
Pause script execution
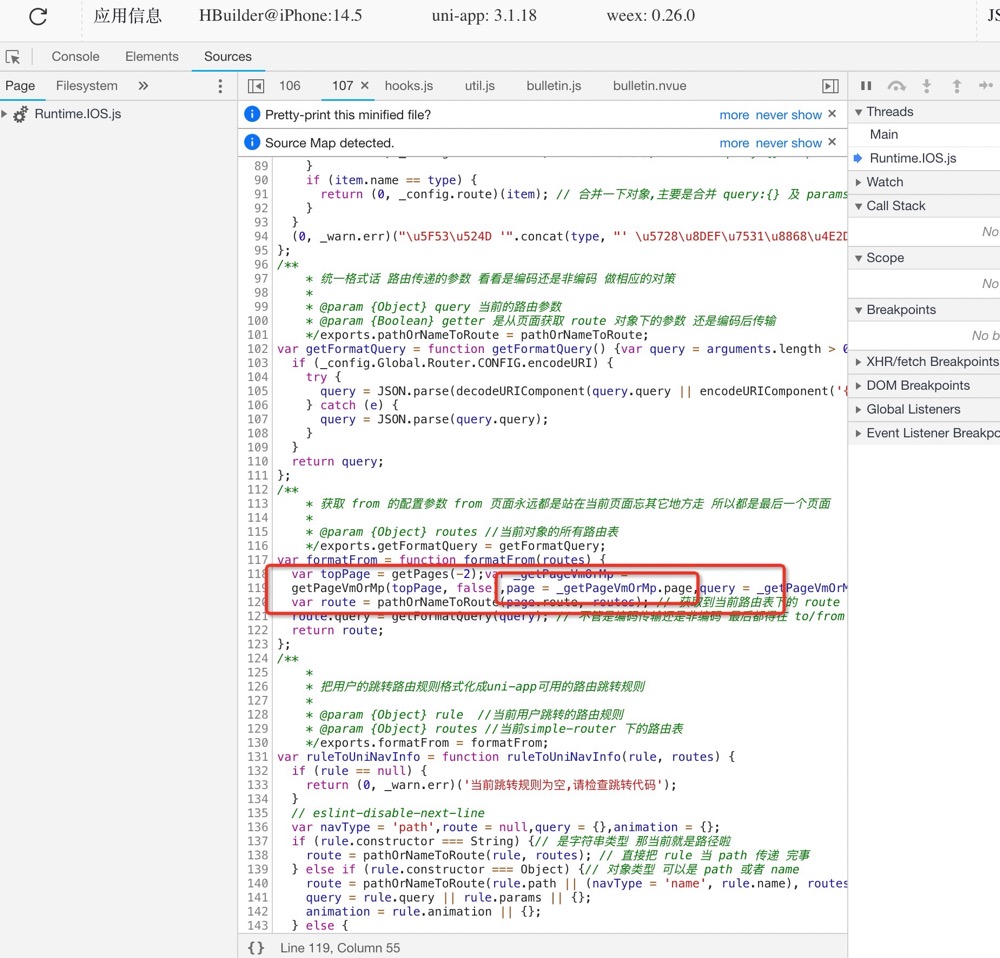866,86
